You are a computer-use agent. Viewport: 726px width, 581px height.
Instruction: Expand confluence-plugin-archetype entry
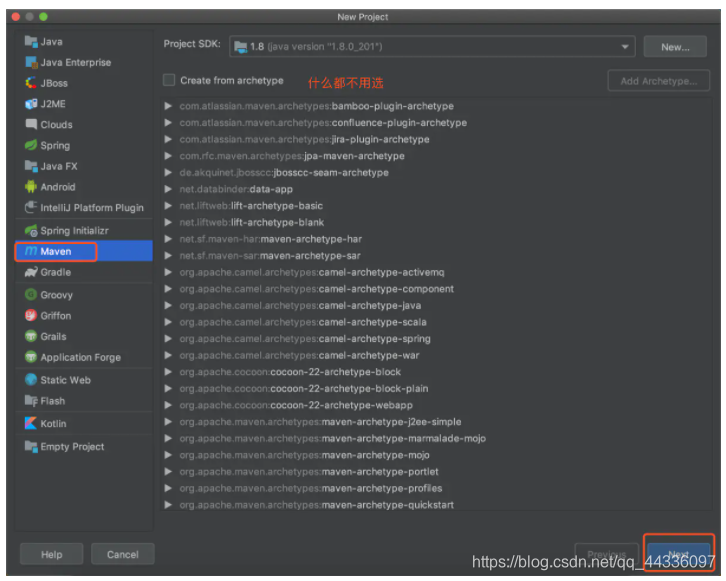[168, 123]
